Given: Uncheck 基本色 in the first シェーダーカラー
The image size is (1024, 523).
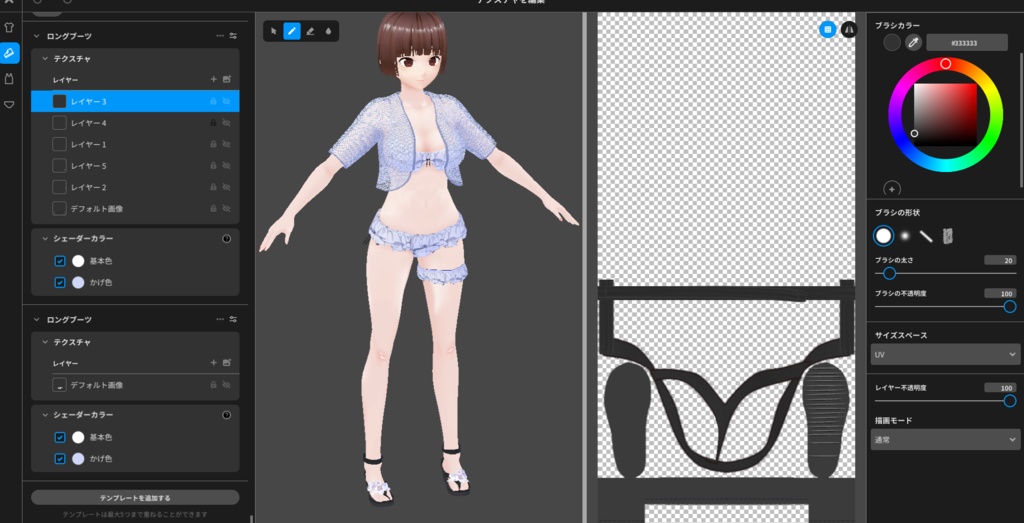Looking at the screenshot, I should pos(60,261).
